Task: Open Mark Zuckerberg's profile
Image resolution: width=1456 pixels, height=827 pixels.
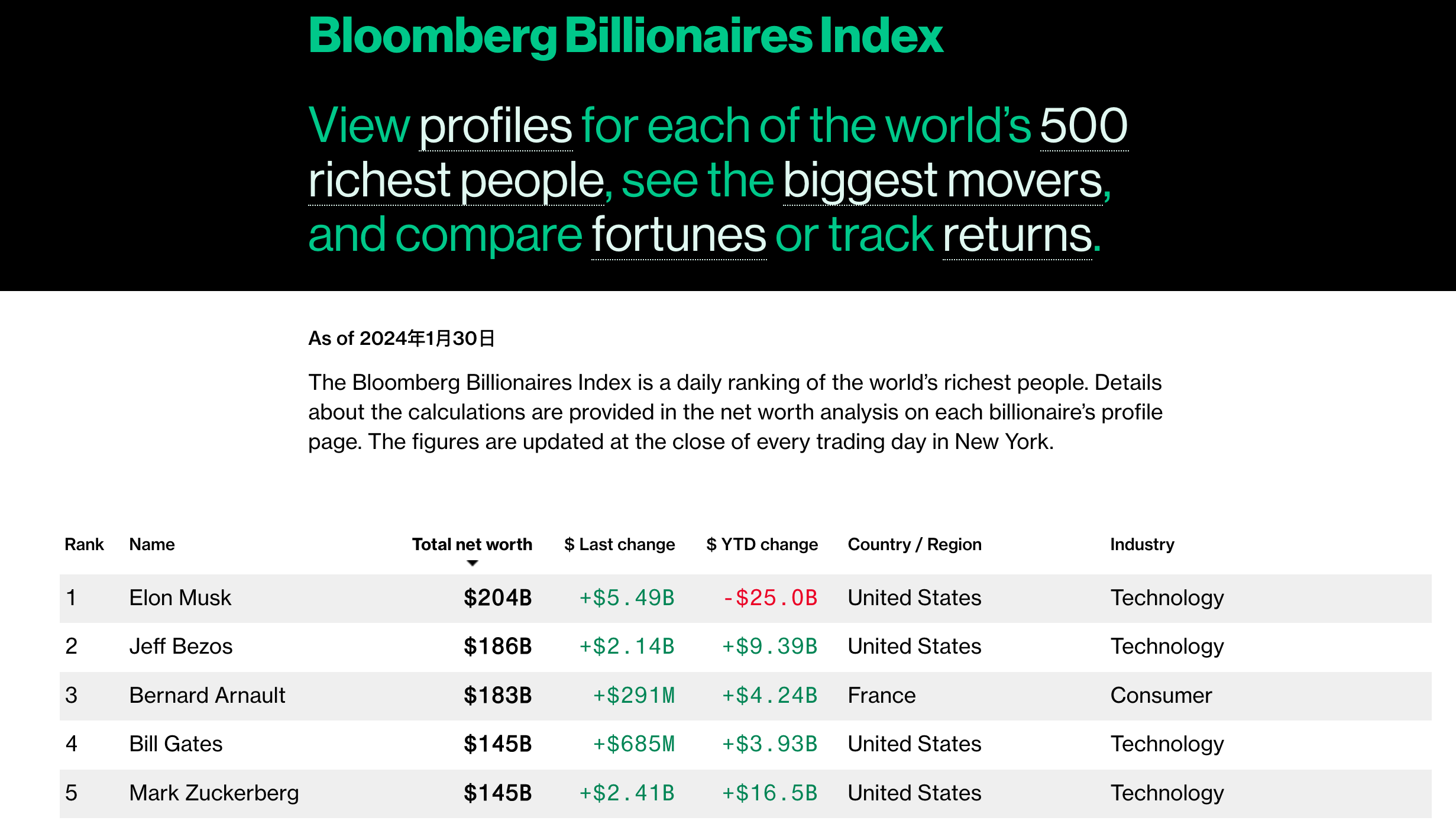Action: click(x=214, y=793)
